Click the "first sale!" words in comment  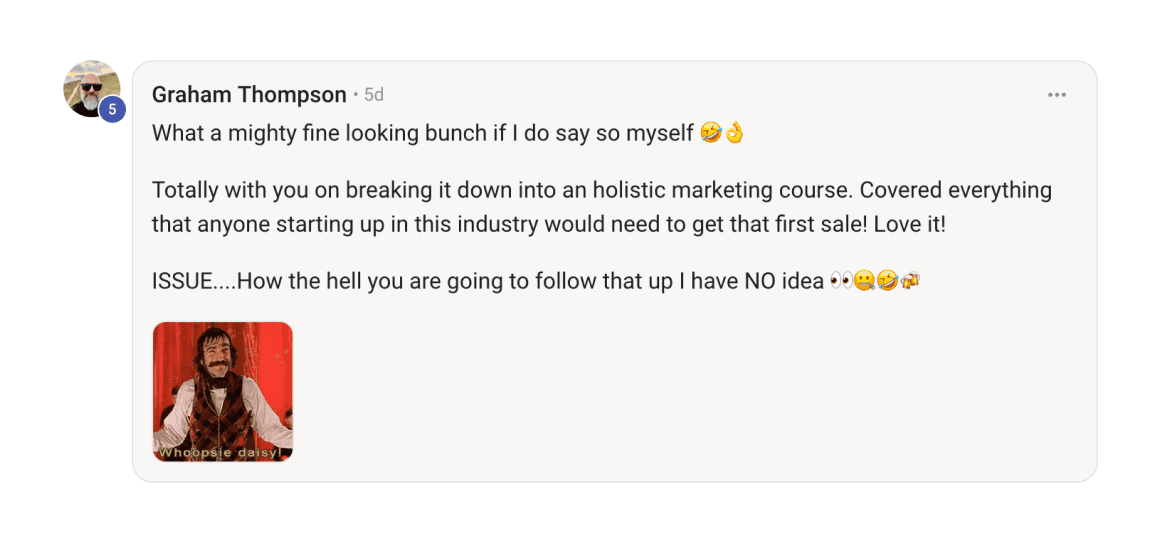coord(816,225)
